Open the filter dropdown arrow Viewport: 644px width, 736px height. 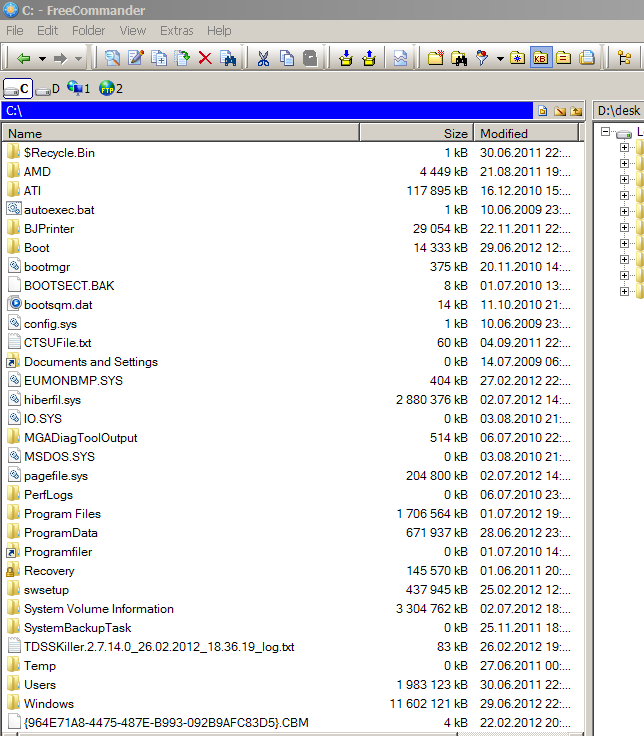tap(500, 59)
